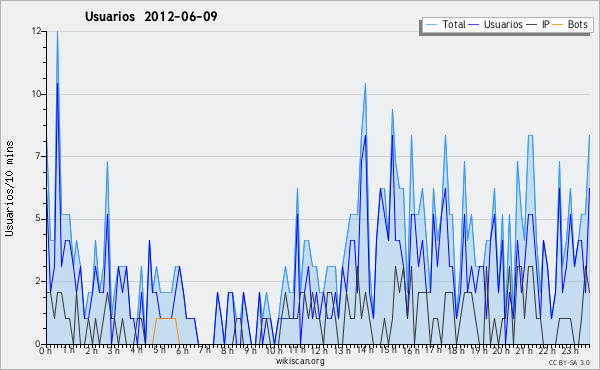Click the x-axis label '22 h'

(x=546, y=350)
